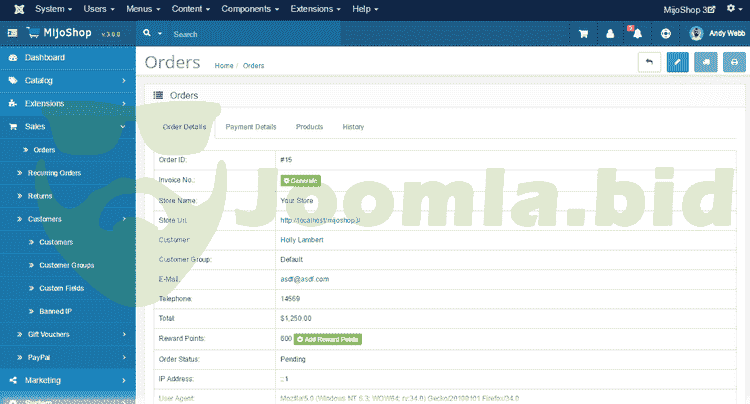Select the History tab

[x=353, y=127]
